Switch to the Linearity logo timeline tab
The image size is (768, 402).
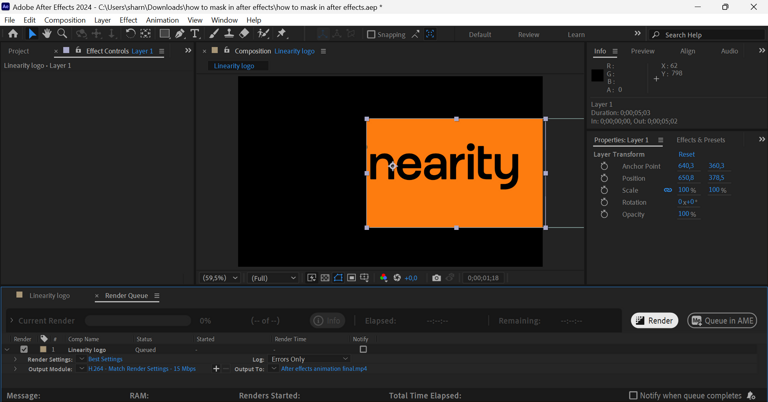49,295
